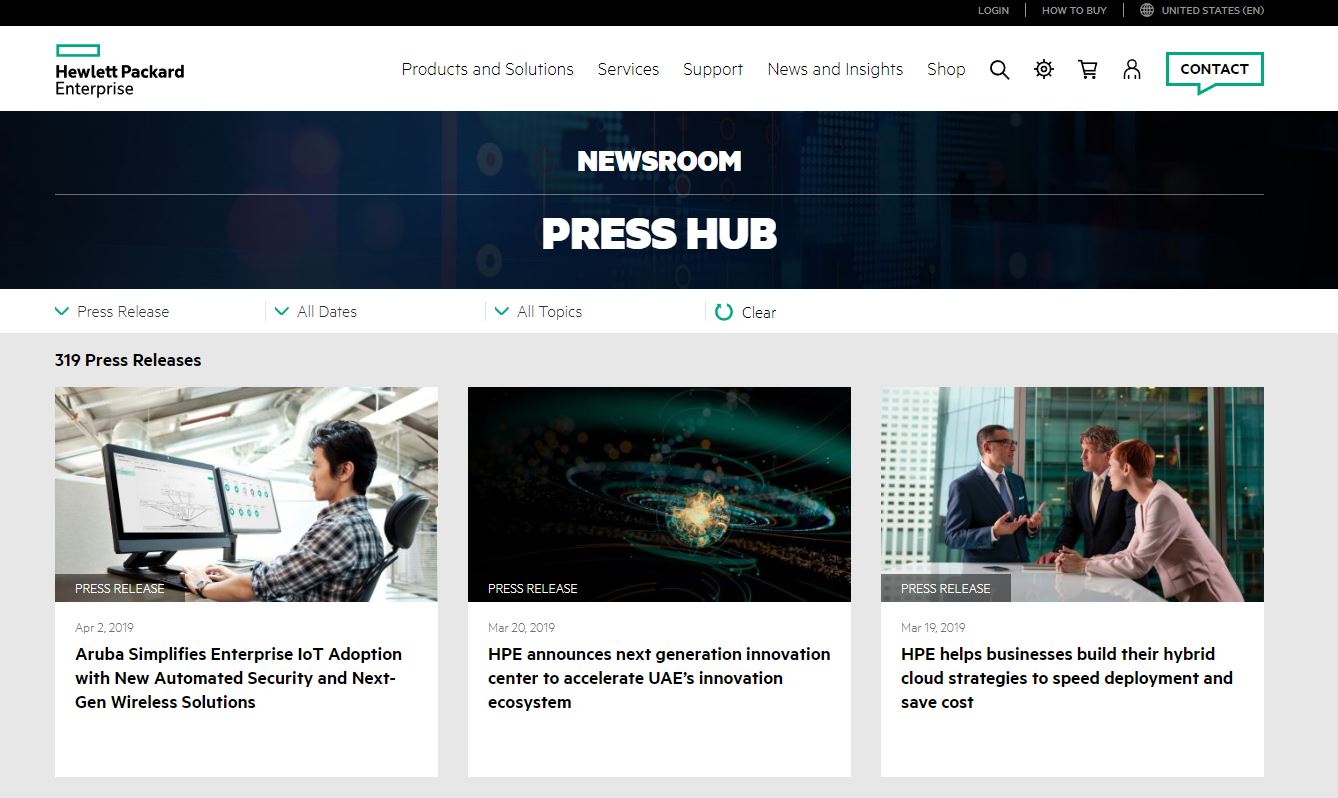Click the HOW TO BUY link
Image resolution: width=1338 pixels, height=798 pixels.
click(x=1074, y=10)
